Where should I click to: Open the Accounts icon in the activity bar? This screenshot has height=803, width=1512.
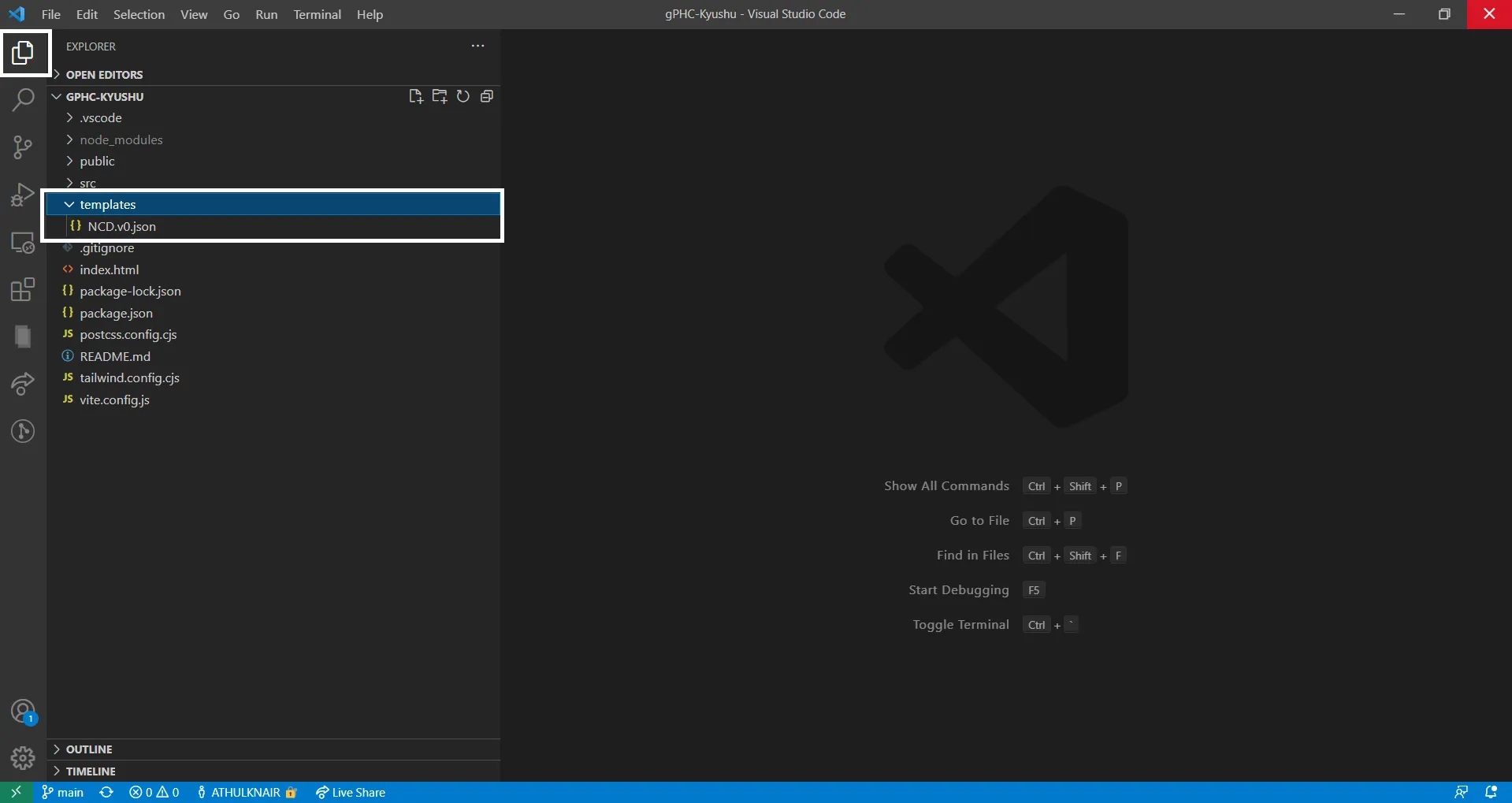[23, 710]
